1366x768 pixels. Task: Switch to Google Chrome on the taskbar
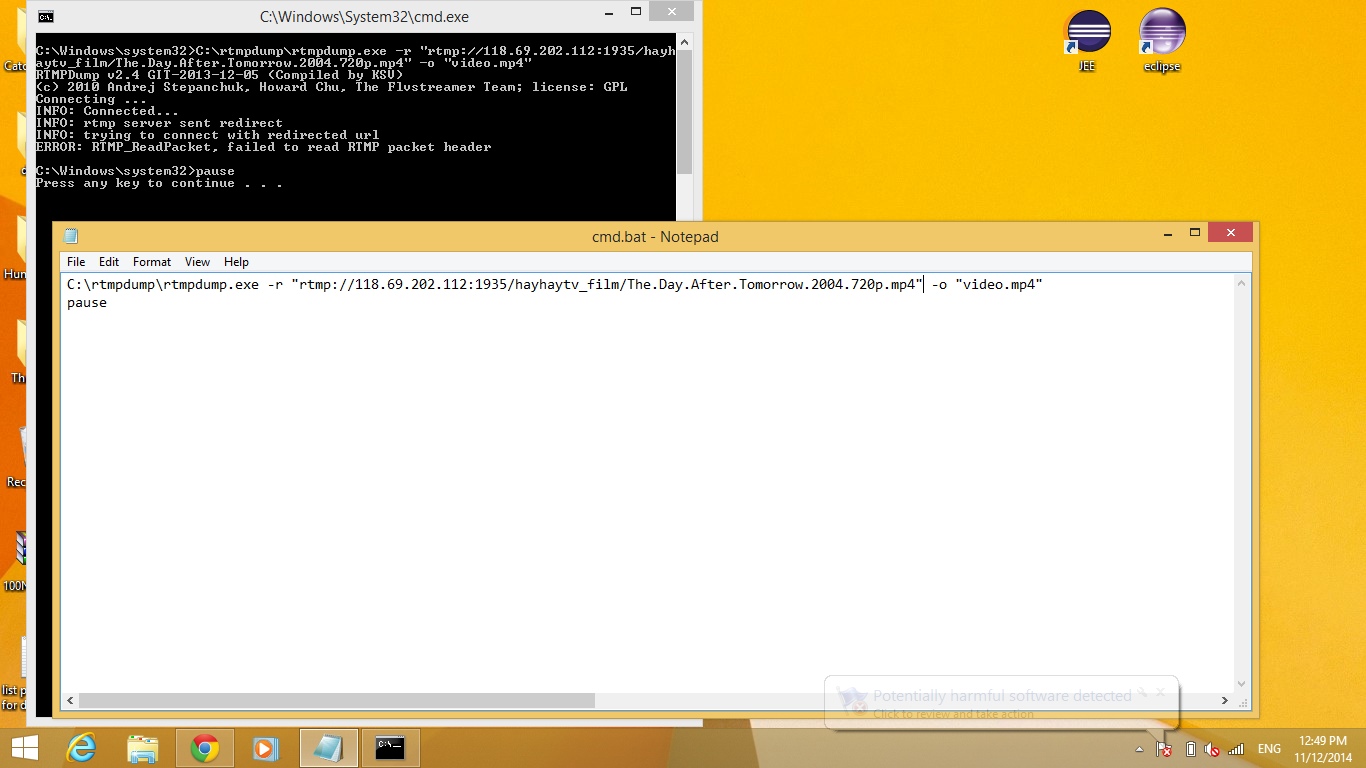pos(205,748)
